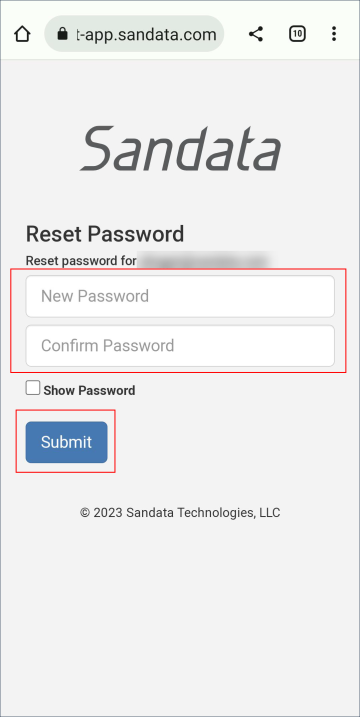Click the "Reset password for" caption
The height and width of the screenshot is (717, 360).
81,261
